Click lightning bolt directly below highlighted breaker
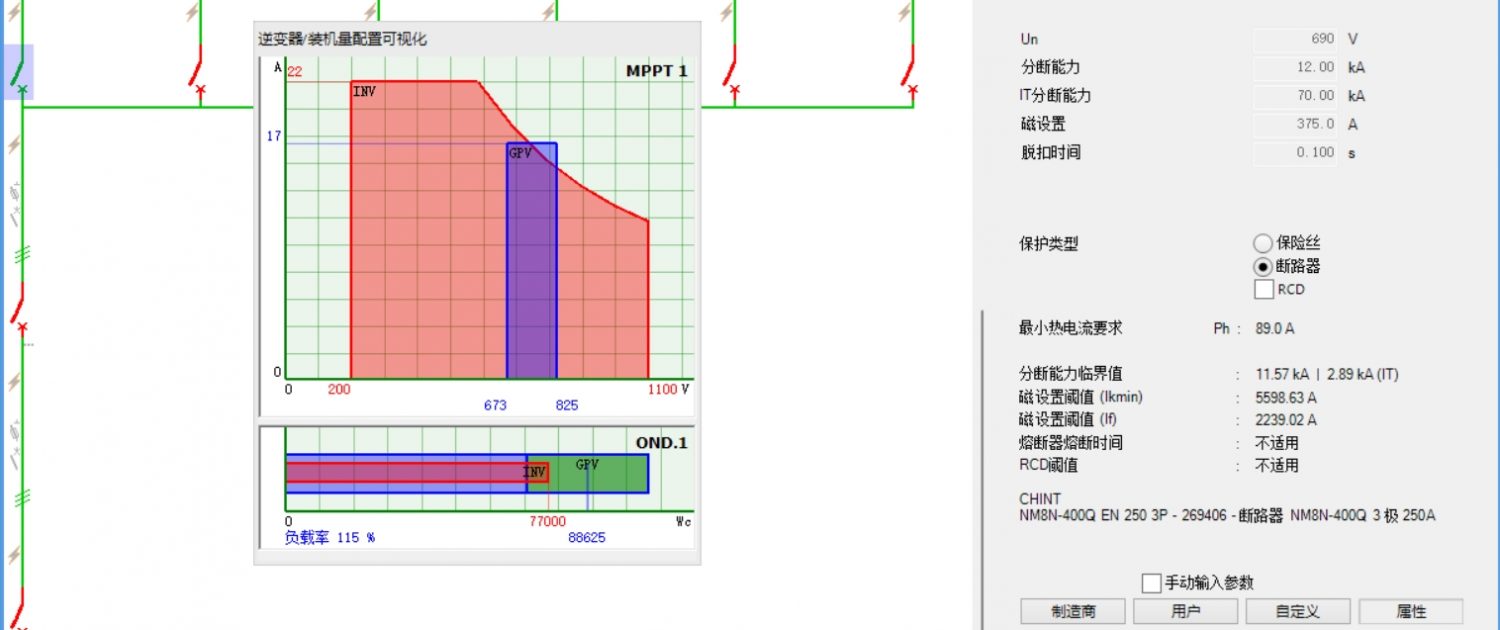1500x630 pixels. (x=14, y=145)
